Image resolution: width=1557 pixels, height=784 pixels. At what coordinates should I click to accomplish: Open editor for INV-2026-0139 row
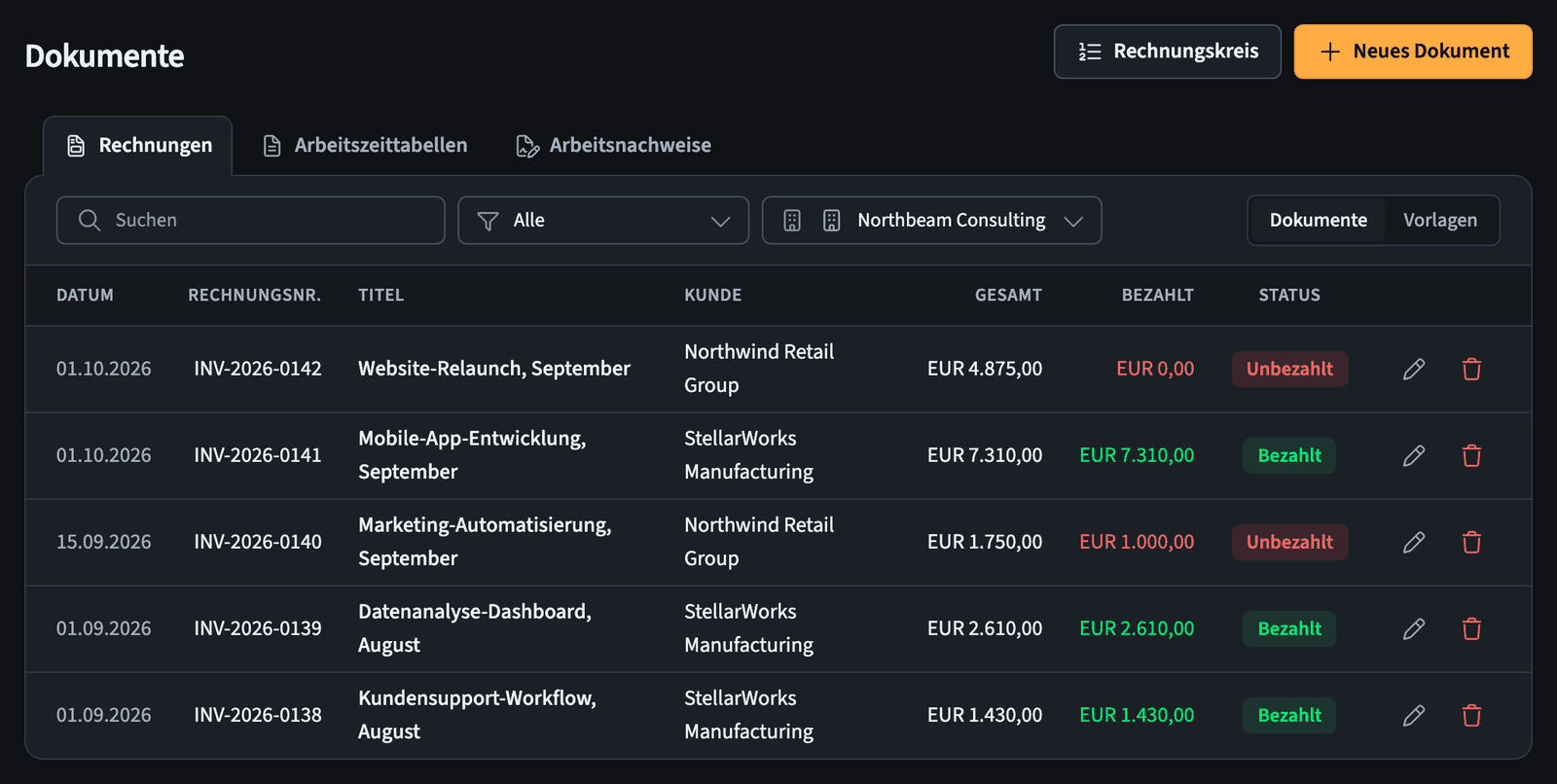click(x=1414, y=628)
